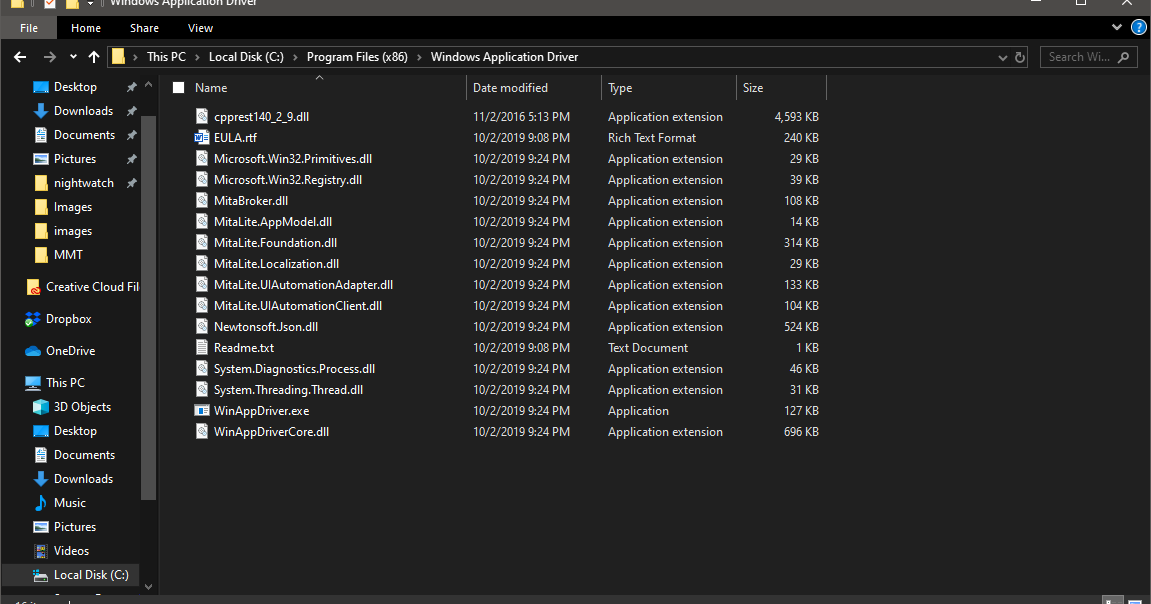The width and height of the screenshot is (1151, 604).
Task: Switch to the View ribbon tab
Action: [x=199, y=27]
